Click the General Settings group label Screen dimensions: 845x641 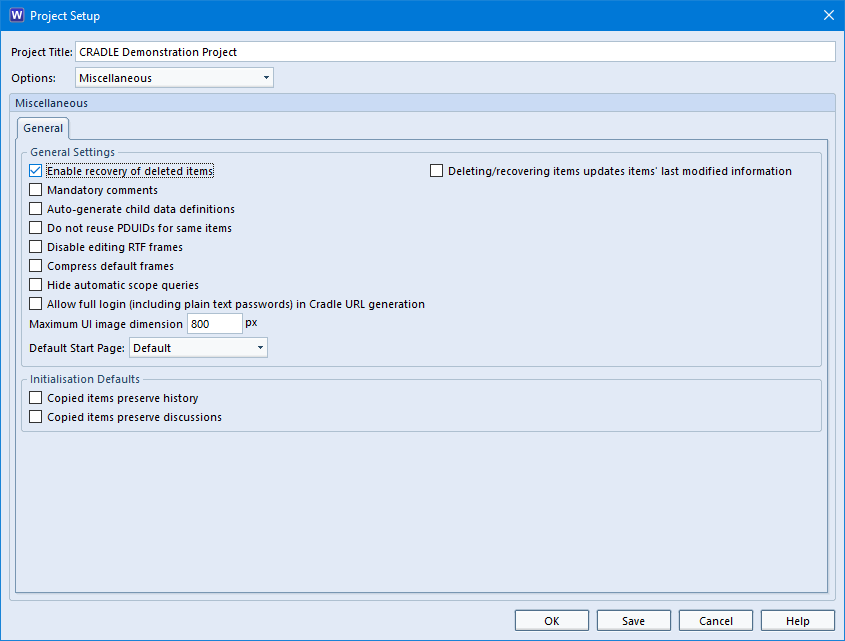point(72,152)
